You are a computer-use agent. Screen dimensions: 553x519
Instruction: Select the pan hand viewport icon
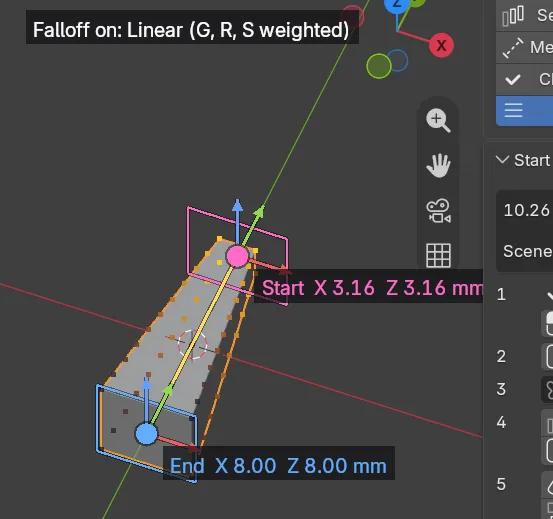coord(438,165)
